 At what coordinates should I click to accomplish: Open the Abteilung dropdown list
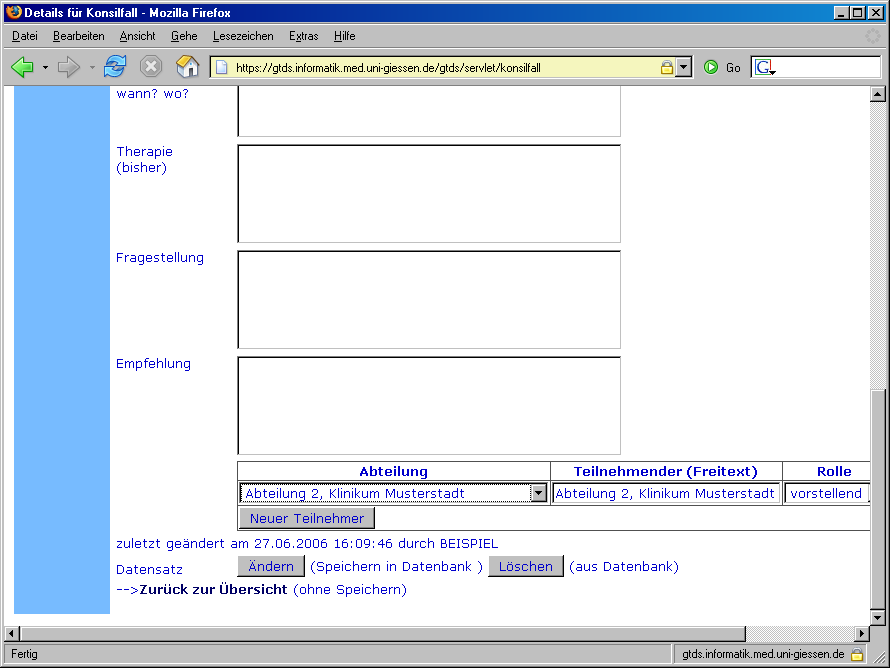click(x=538, y=493)
